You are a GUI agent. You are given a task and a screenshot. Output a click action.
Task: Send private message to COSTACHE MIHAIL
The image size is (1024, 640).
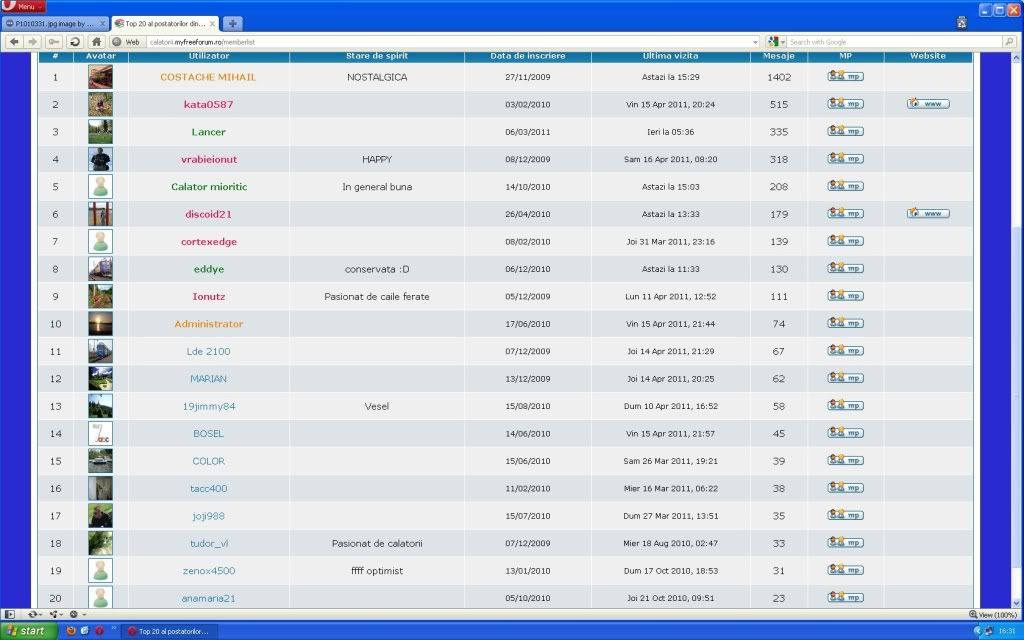click(846, 76)
